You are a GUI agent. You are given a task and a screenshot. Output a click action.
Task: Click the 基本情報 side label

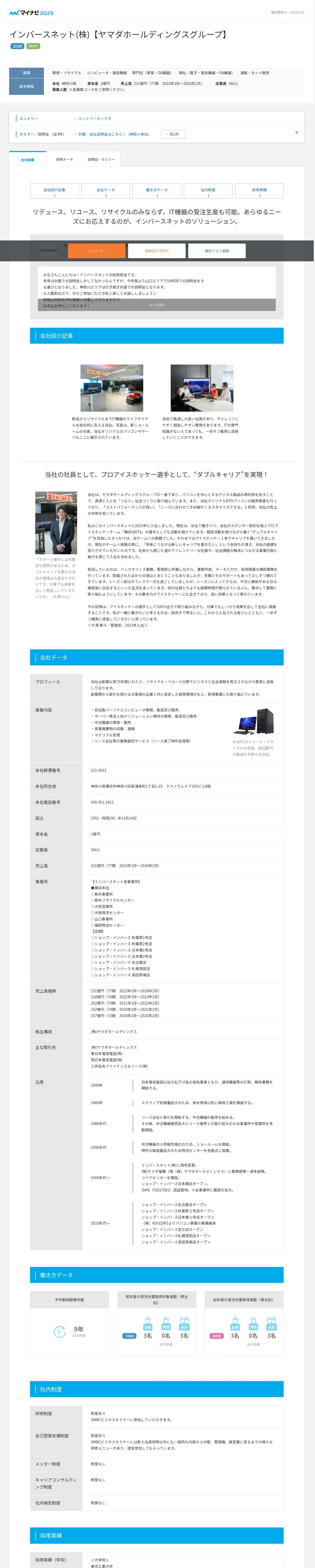click(26, 87)
